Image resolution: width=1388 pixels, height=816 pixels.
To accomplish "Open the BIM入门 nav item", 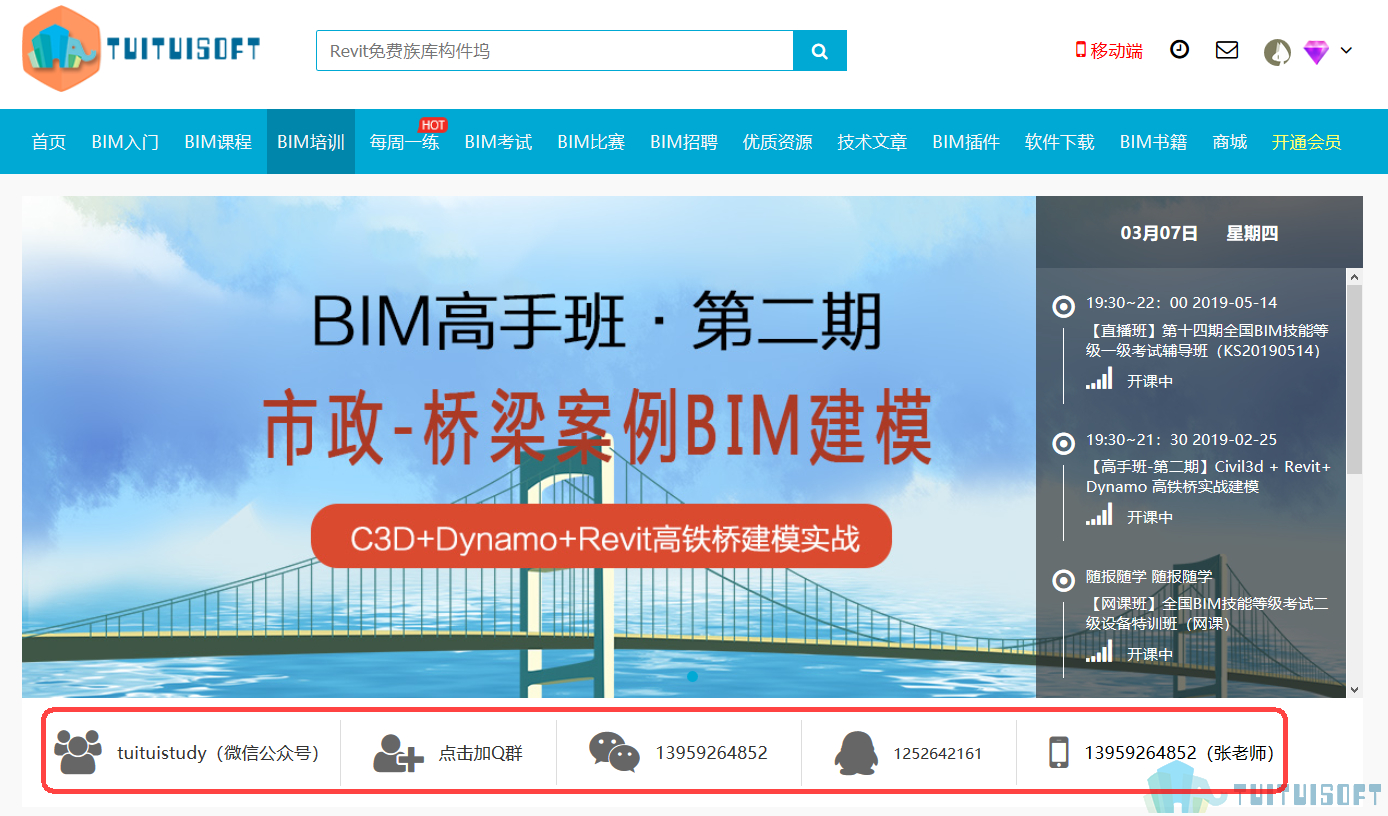I will click(125, 142).
